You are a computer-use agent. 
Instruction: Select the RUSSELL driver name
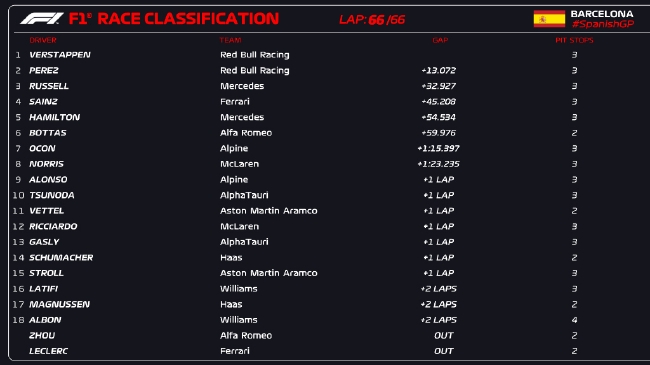[x=49, y=86]
